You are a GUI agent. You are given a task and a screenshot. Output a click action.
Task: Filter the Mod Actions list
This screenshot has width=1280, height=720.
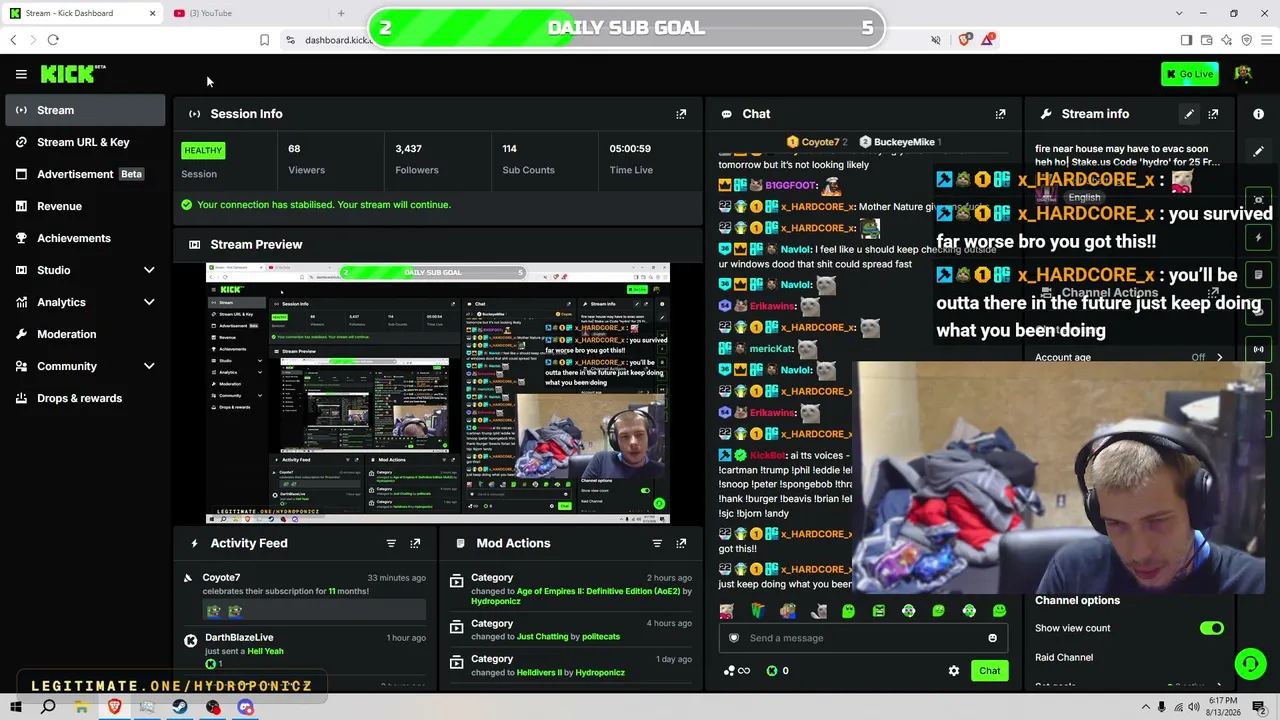[657, 543]
